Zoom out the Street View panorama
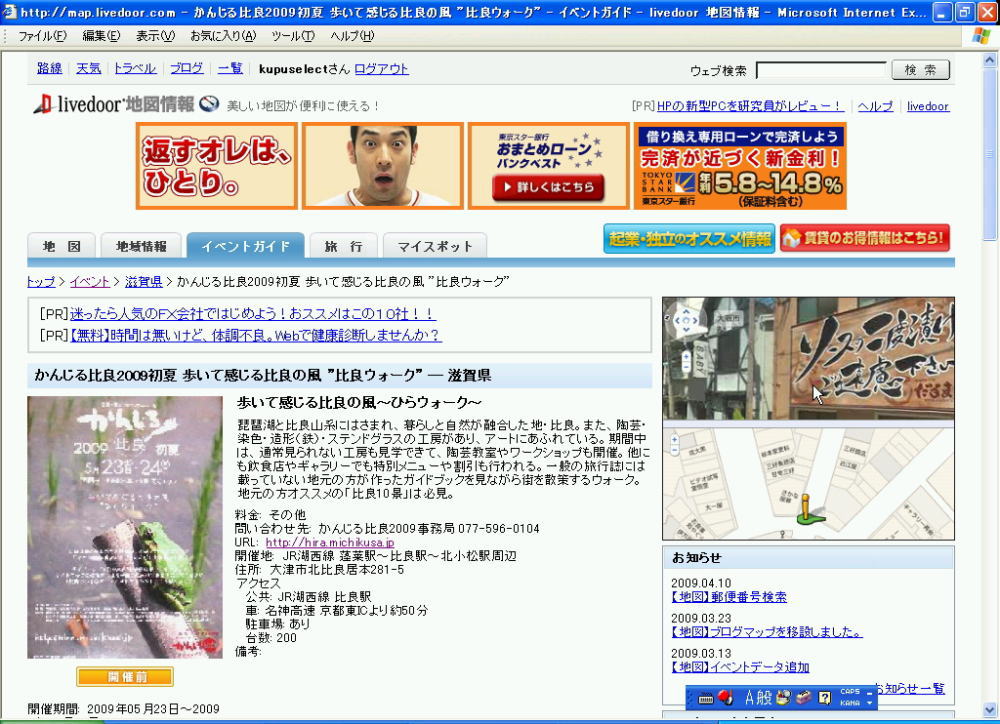 point(686,367)
